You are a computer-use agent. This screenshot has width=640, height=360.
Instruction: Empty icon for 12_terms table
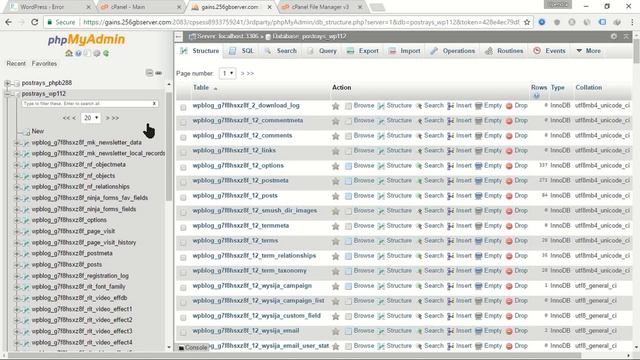pos(478,241)
